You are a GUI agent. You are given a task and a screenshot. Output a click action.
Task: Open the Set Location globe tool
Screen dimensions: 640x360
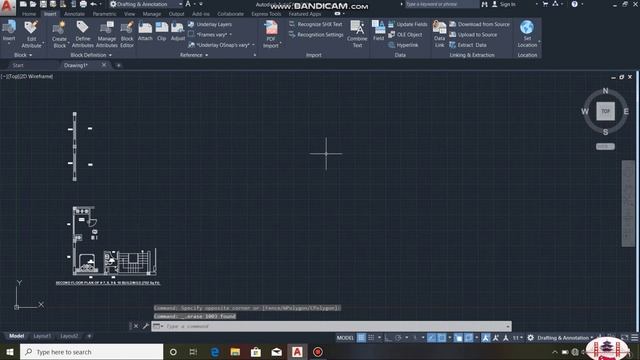[527, 34]
